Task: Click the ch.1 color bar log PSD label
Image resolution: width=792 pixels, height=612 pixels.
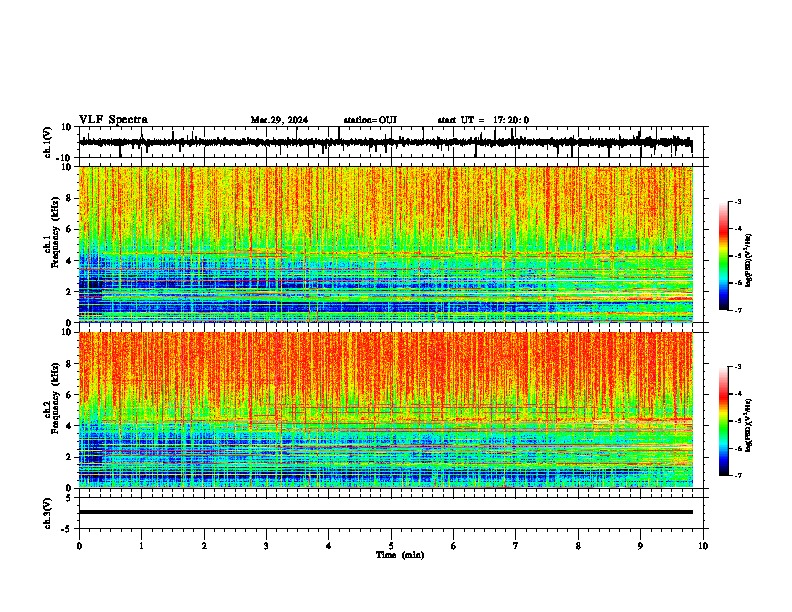Action: pyautogui.click(x=748, y=261)
